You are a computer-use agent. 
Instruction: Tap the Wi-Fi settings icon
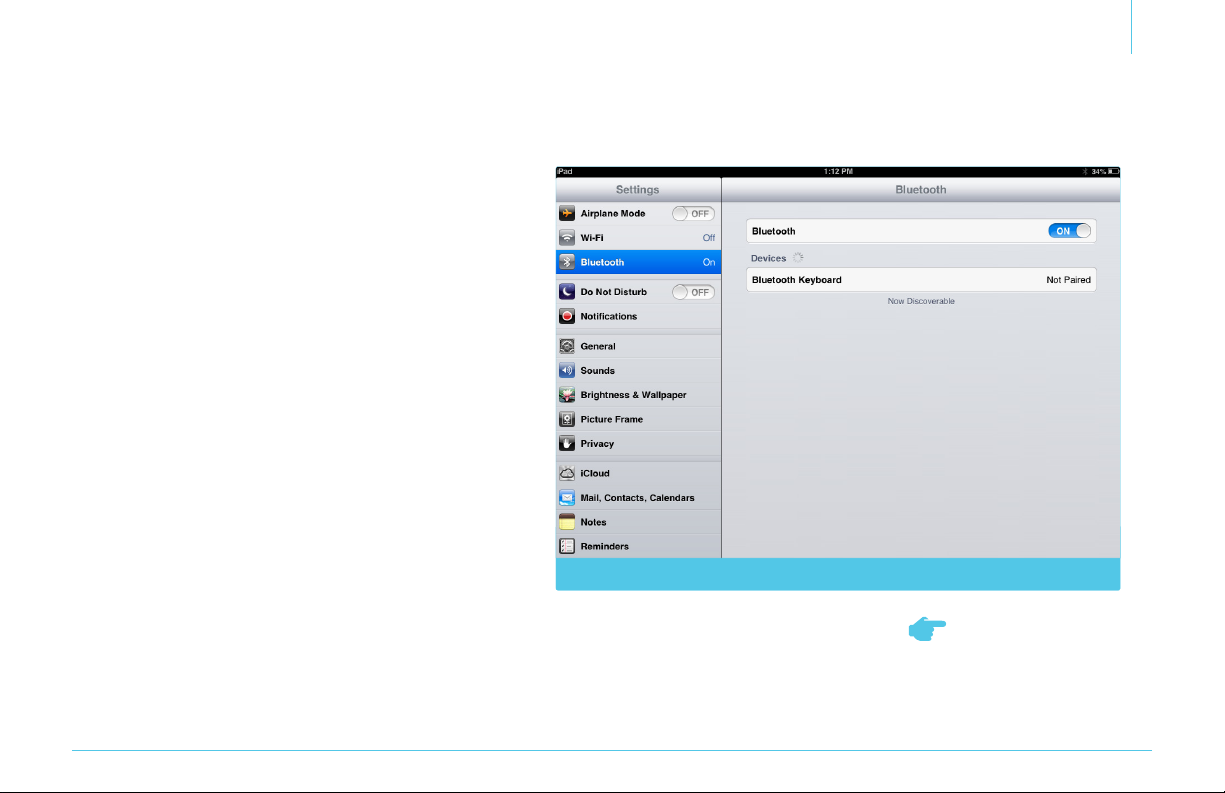point(567,238)
